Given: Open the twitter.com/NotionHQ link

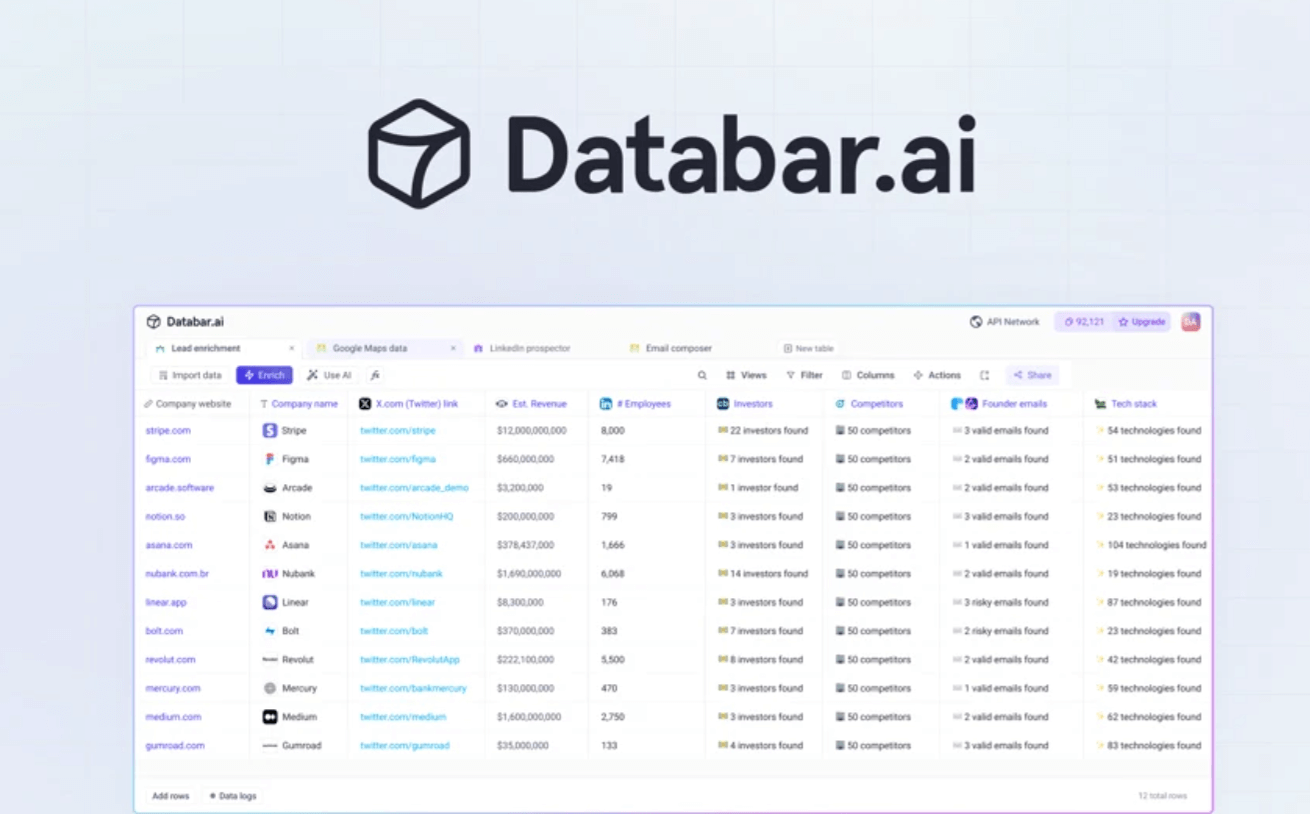Looking at the screenshot, I should coord(406,517).
